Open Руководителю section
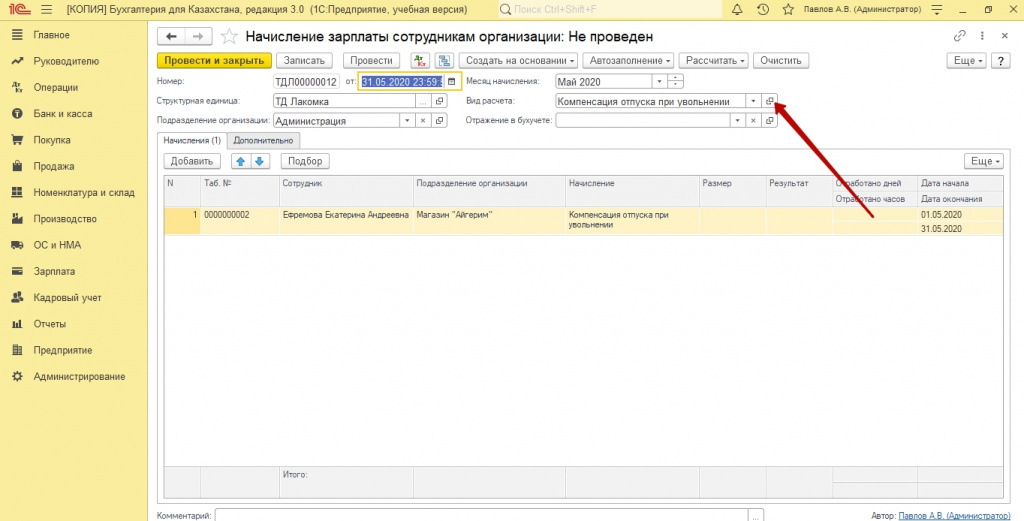 (x=66, y=61)
